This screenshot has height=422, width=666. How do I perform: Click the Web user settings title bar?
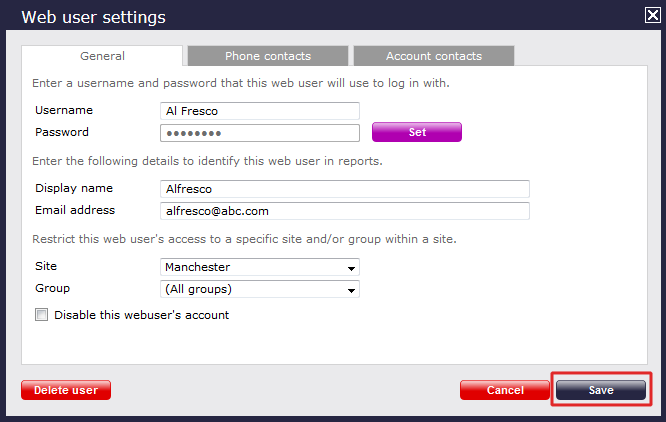click(300, 16)
